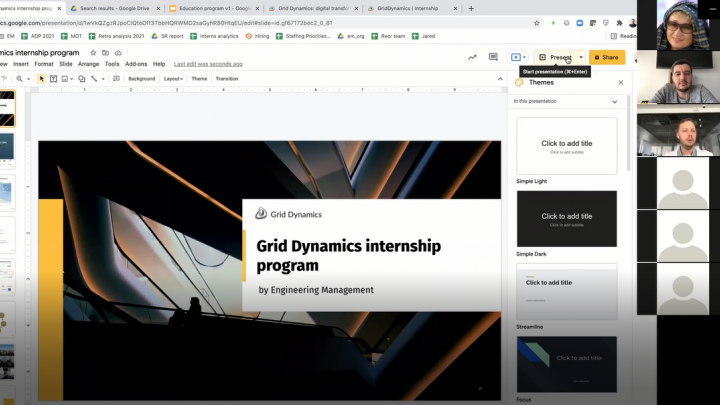Screen dimensions: 720x405
Task: Click the Theme toolbar button
Action: coord(199,79)
